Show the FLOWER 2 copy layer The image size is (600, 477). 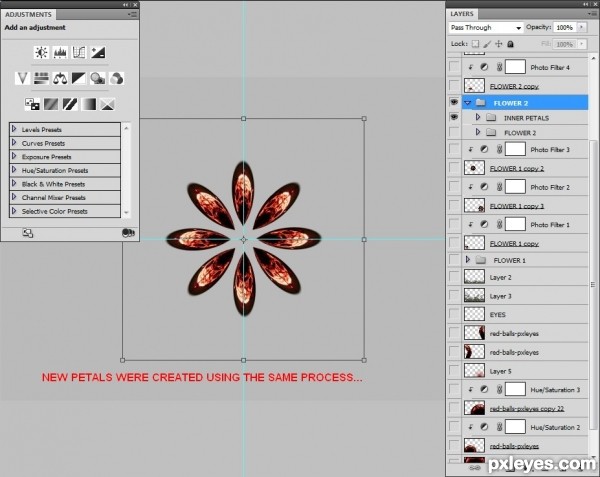click(454, 86)
